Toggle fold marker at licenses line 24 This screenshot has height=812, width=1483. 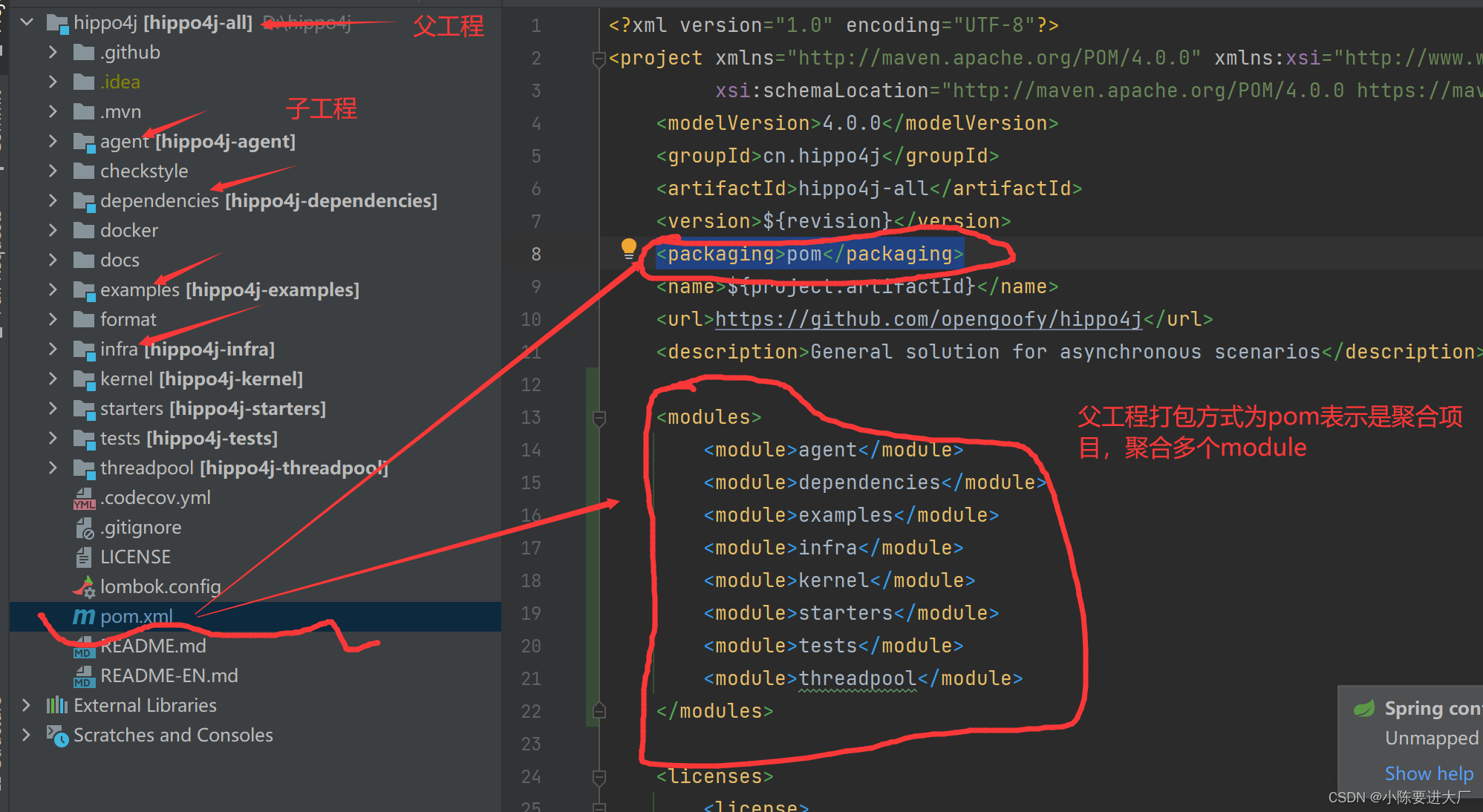(x=599, y=777)
